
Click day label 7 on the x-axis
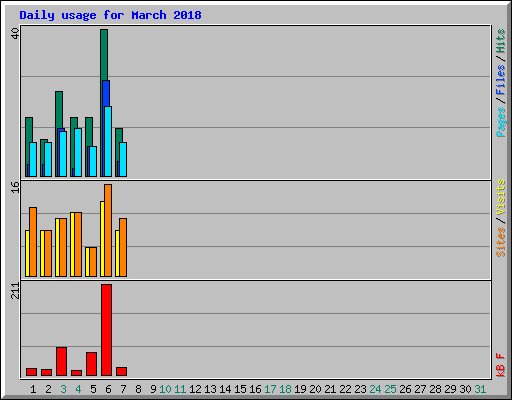[123, 389]
